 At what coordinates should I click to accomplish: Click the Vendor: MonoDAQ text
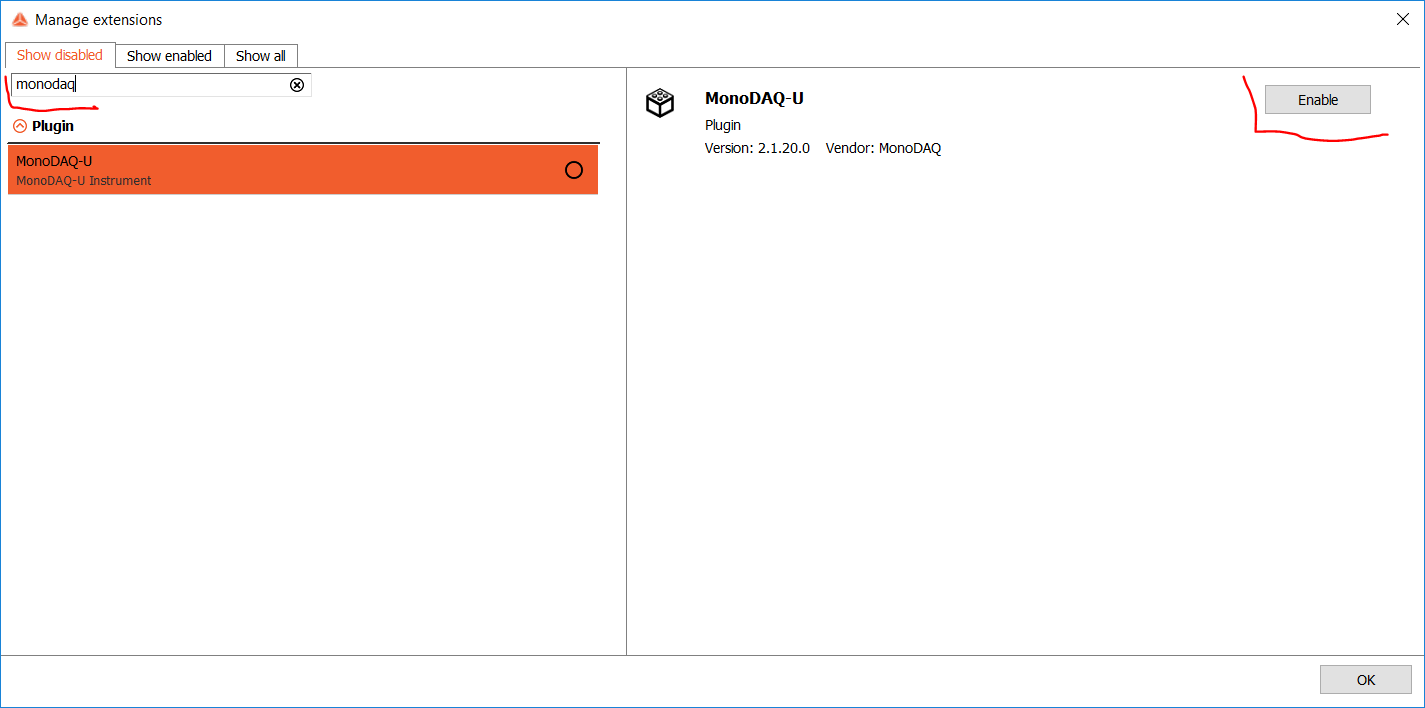[883, 148]
